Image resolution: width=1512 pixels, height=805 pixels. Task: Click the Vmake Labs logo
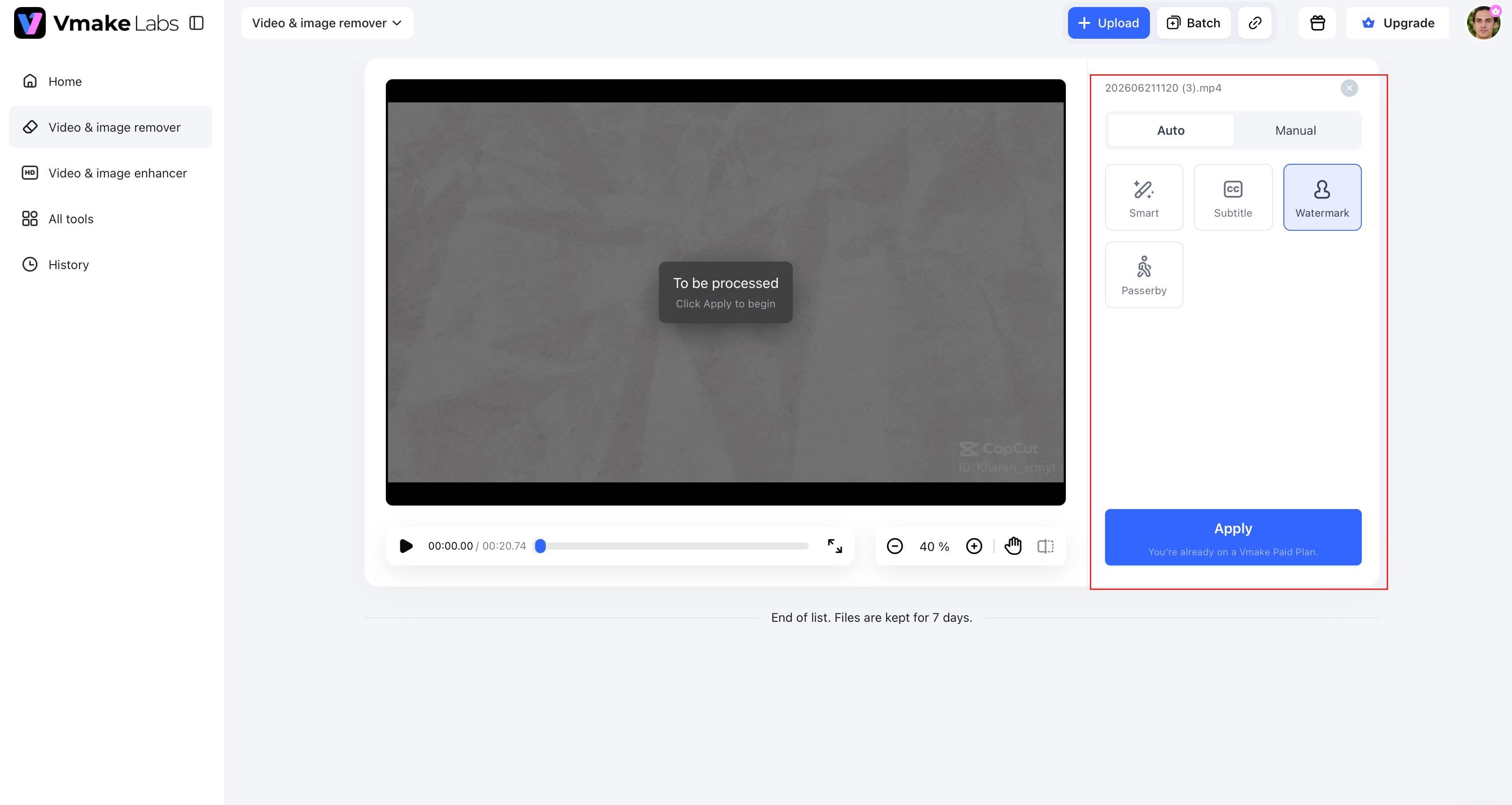click(96, 23)
